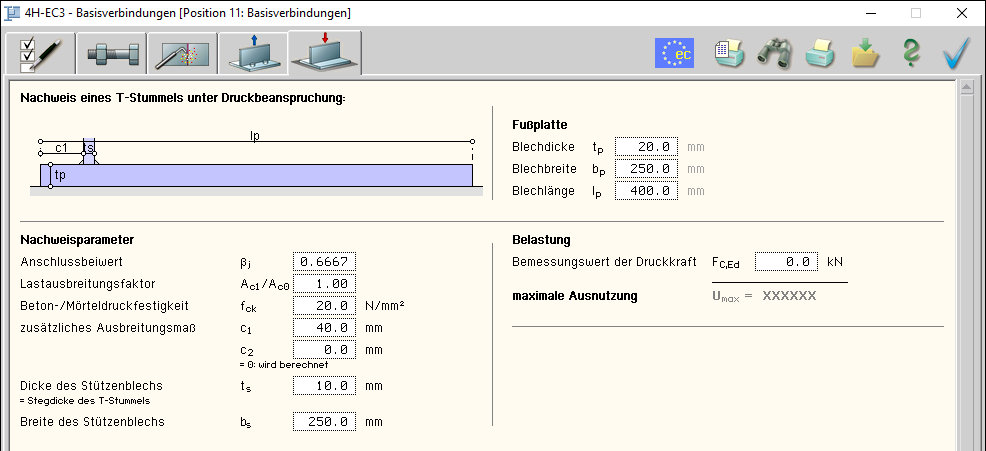Screen dimensions: 986x451
Task: Select the weld seam tab
Action: coord(182,54)
